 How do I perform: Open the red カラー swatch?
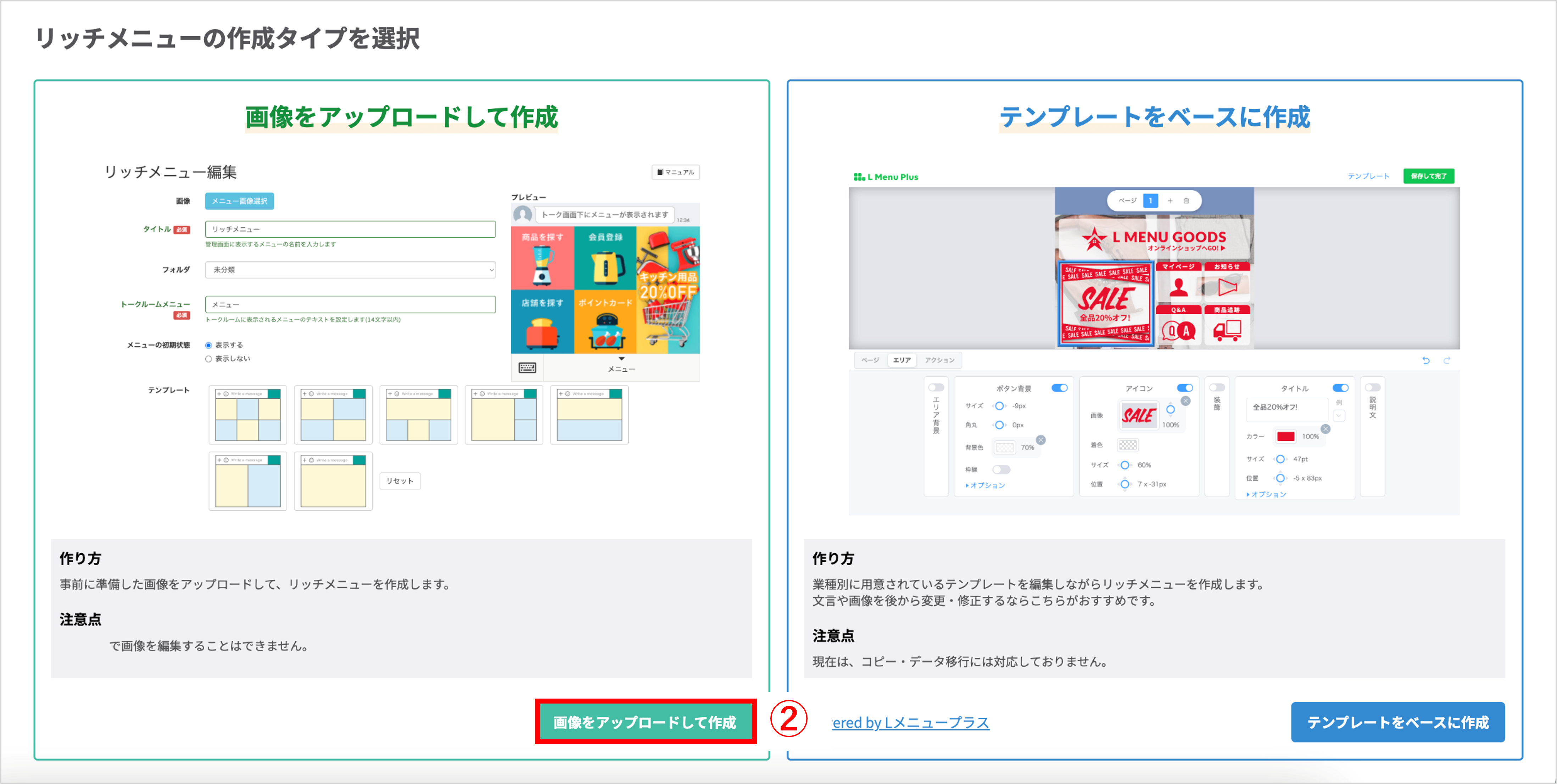(x=1285, y=436)
